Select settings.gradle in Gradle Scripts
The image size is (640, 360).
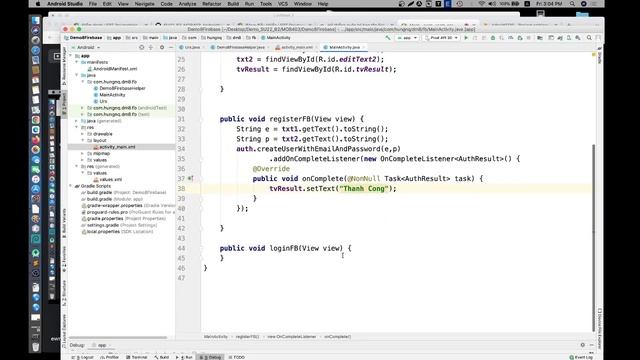point(119,225)
